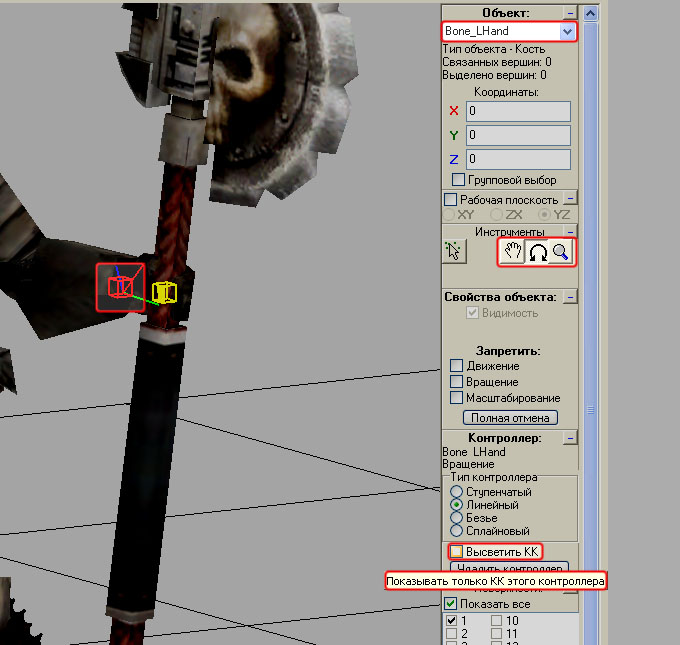Click the 'Выделено вершин: 0' text
The height and width of the screenshot is (645, 680).
coord(494,75)
